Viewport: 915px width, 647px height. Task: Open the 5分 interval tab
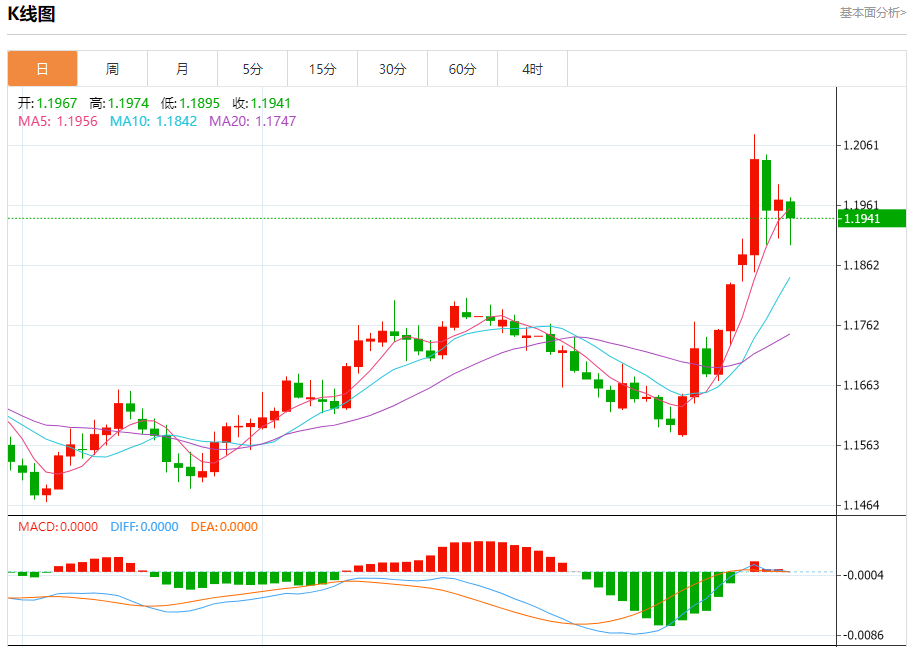[252, 69]
